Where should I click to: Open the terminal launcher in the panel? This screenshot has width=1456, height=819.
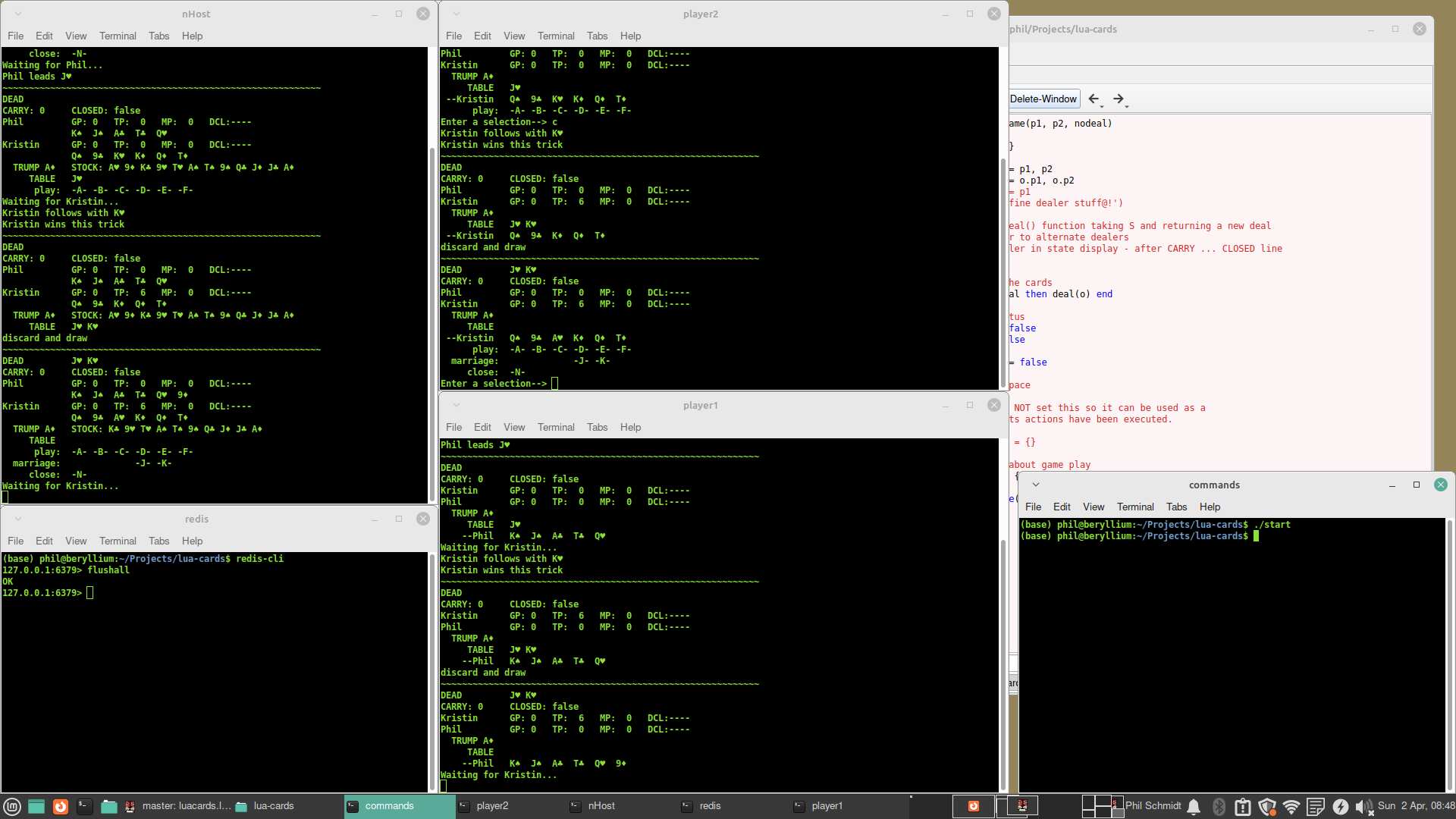click(x=85, y=806)
